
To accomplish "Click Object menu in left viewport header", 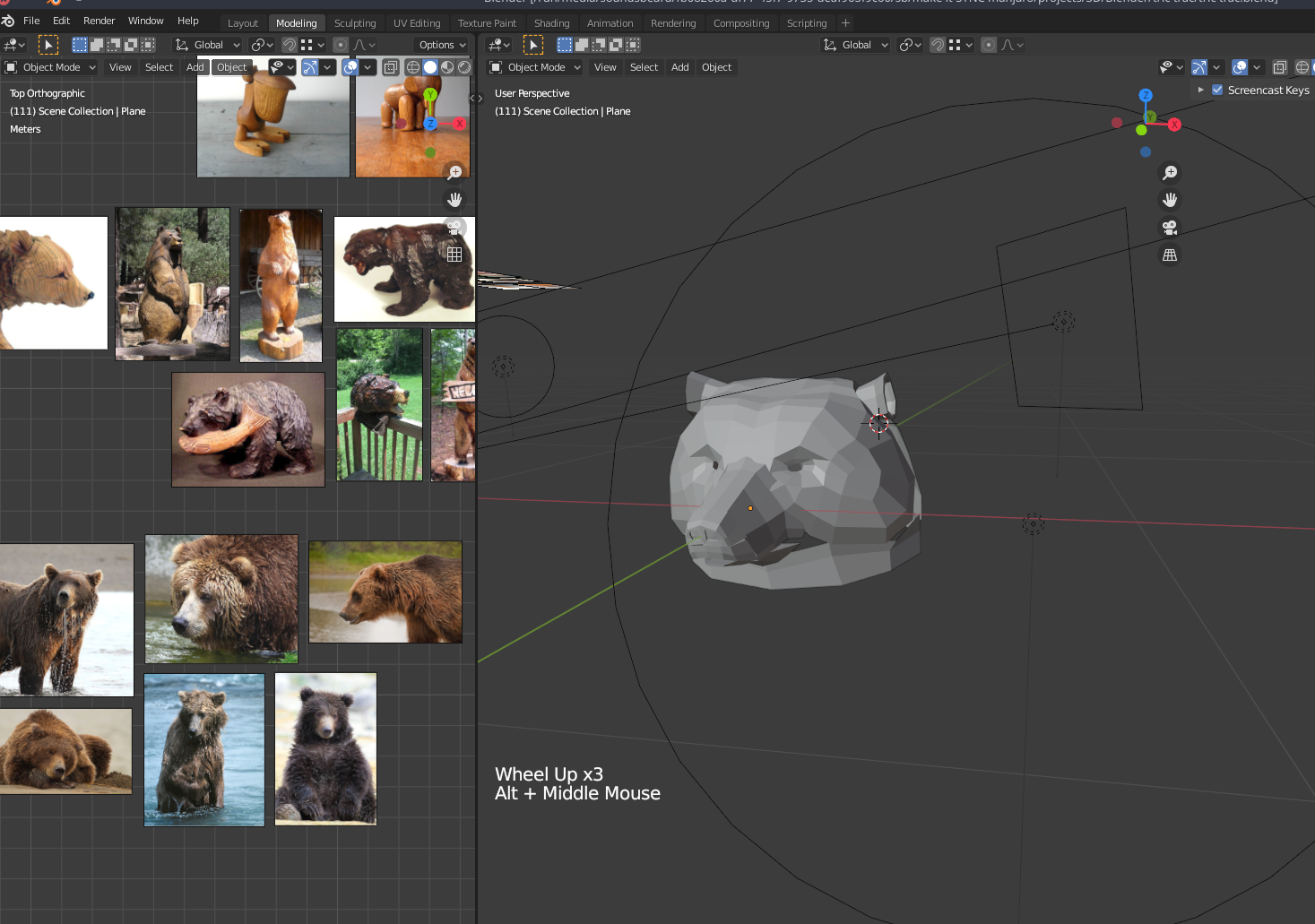I will (231, 67).
